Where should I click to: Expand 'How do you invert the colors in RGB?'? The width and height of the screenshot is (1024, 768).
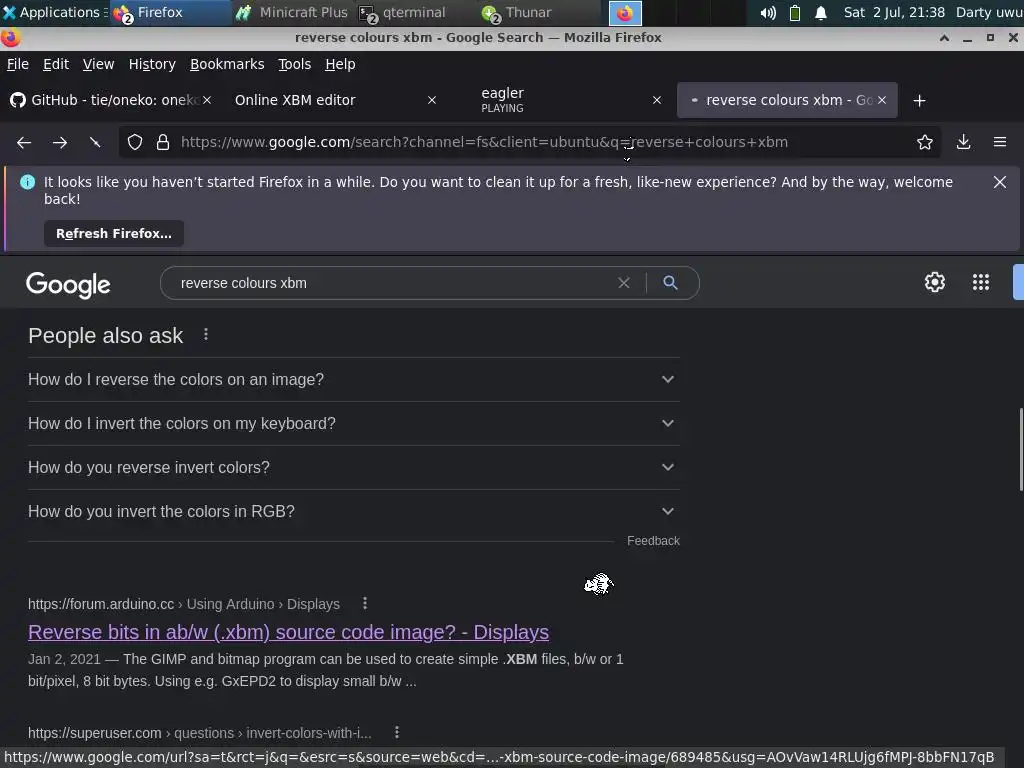click(353, 511)
